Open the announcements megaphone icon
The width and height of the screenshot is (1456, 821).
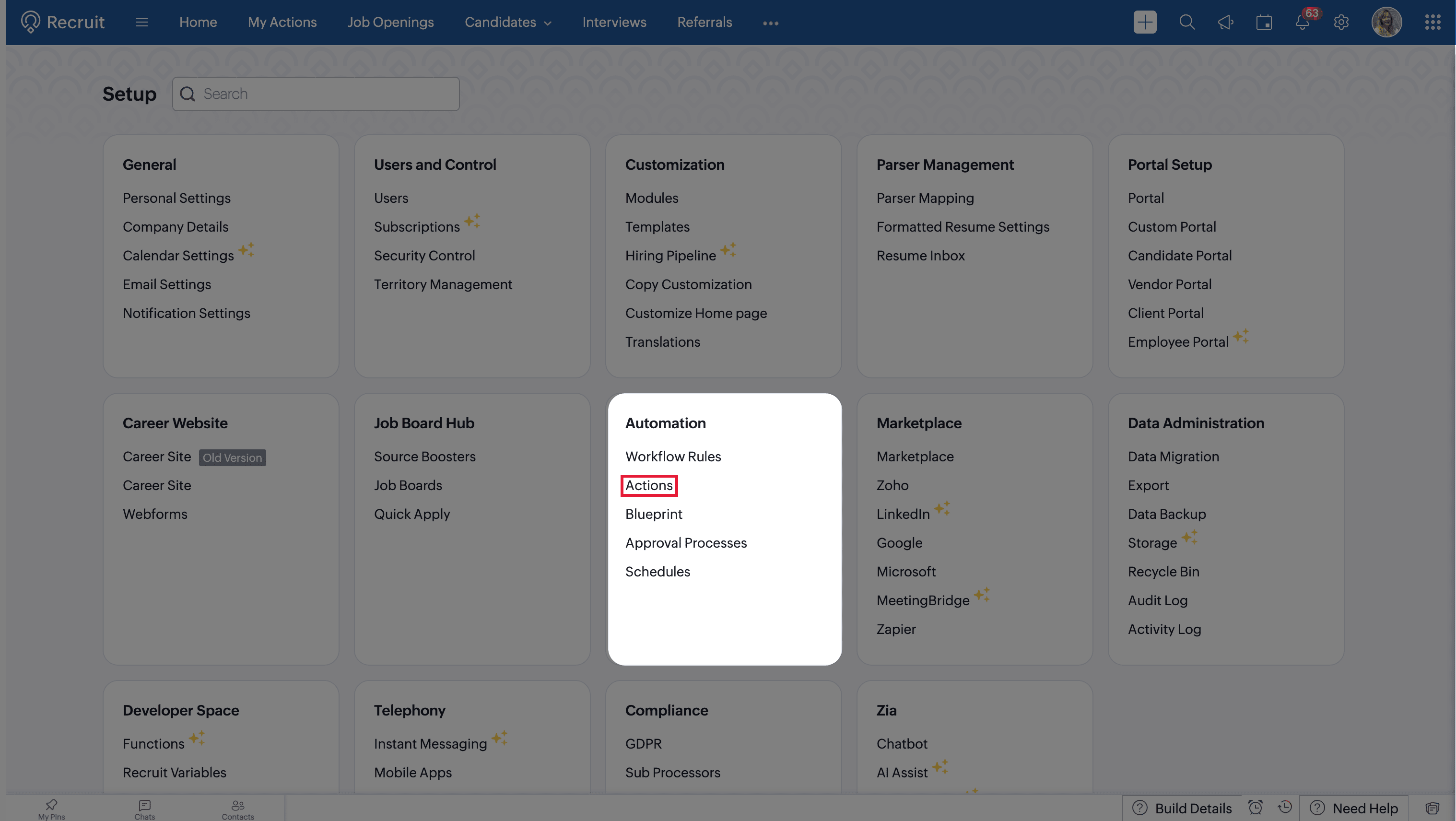[1225, 22]
